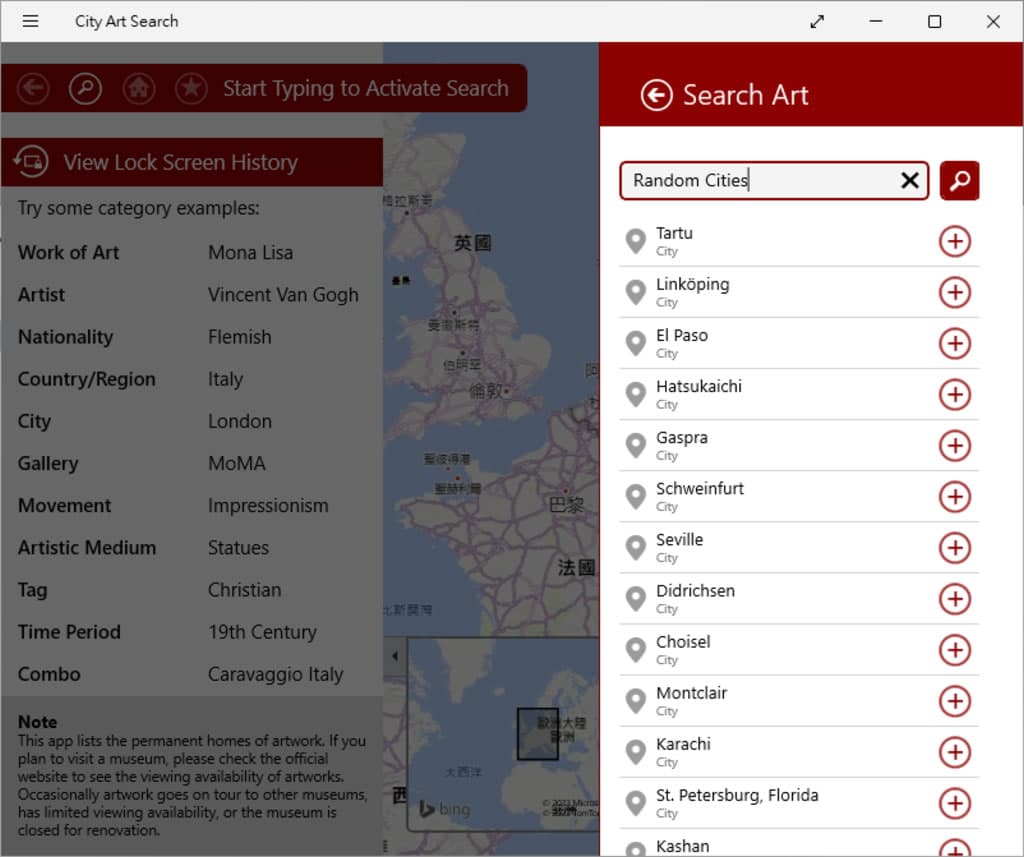Select the MoMA gallery example
This screenshot has height=857, width=1024.
click(x=236, y=464)
